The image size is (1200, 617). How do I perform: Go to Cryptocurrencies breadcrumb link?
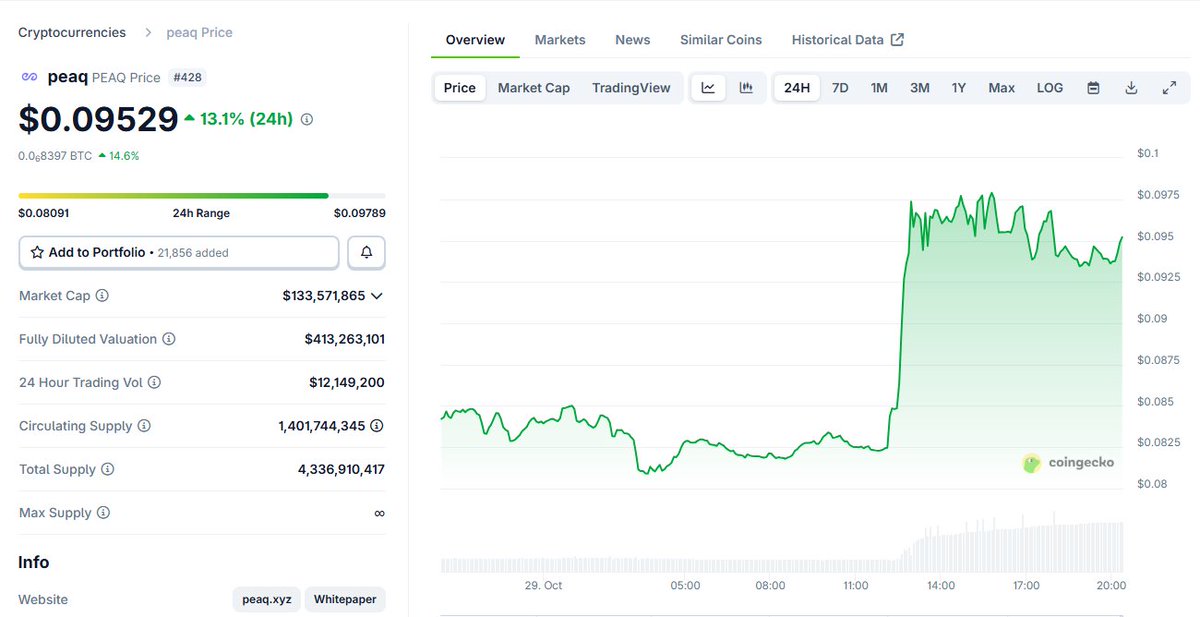coord(72,32)
